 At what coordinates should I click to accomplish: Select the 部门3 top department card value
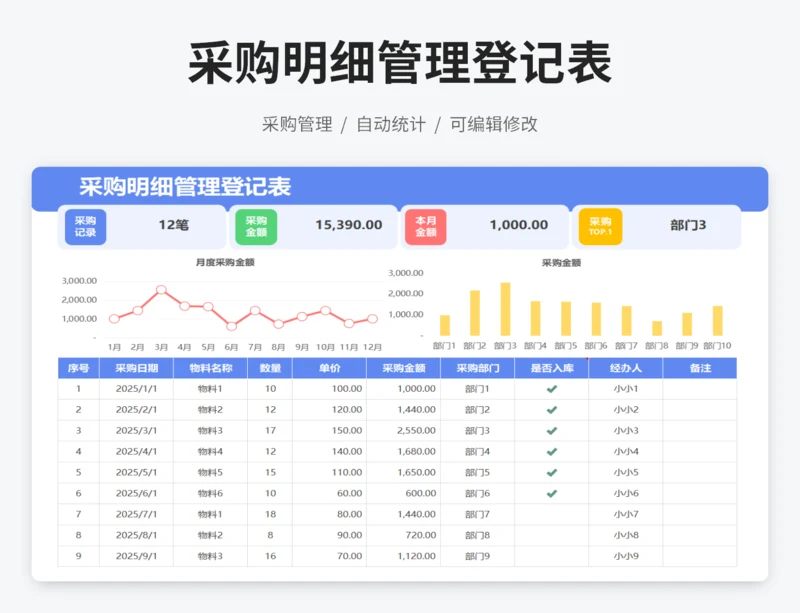coord(688,225)
